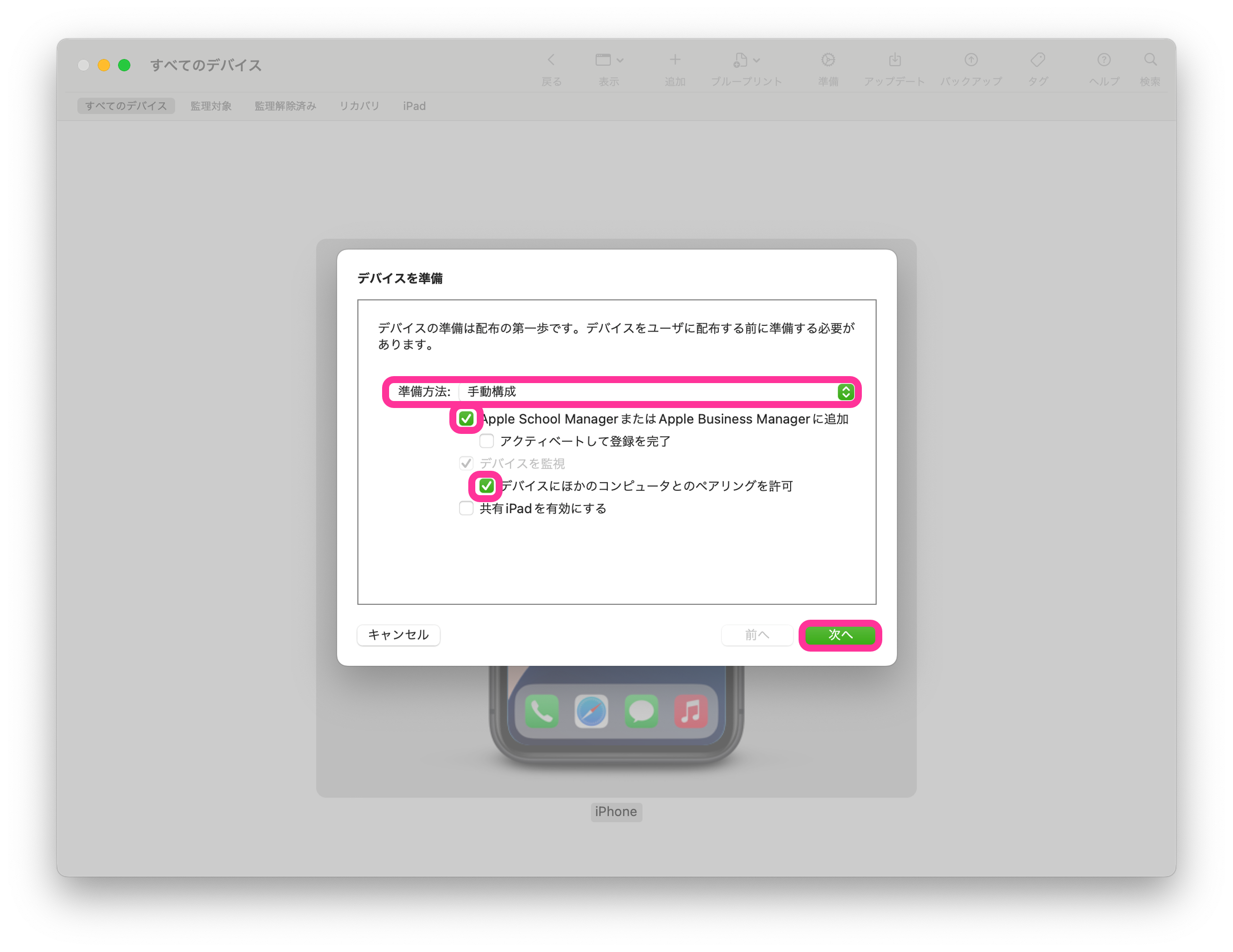
Task: Click the Backup (バックアップ) toolbar icon
Action: [x=970, y=60]
